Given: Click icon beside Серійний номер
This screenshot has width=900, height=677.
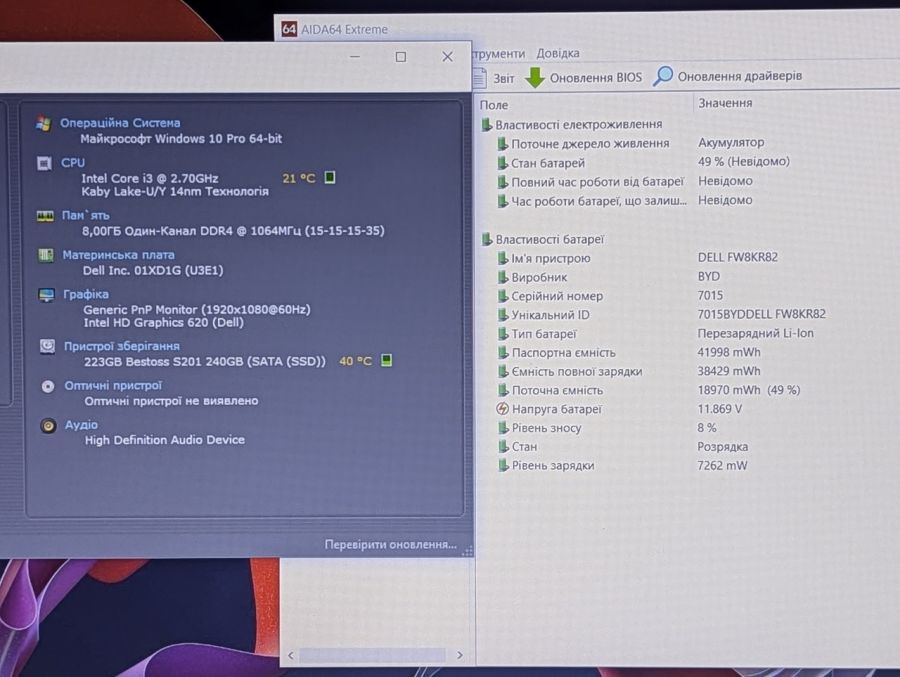Looking at the screenshot, I should [x=502, y=296].
